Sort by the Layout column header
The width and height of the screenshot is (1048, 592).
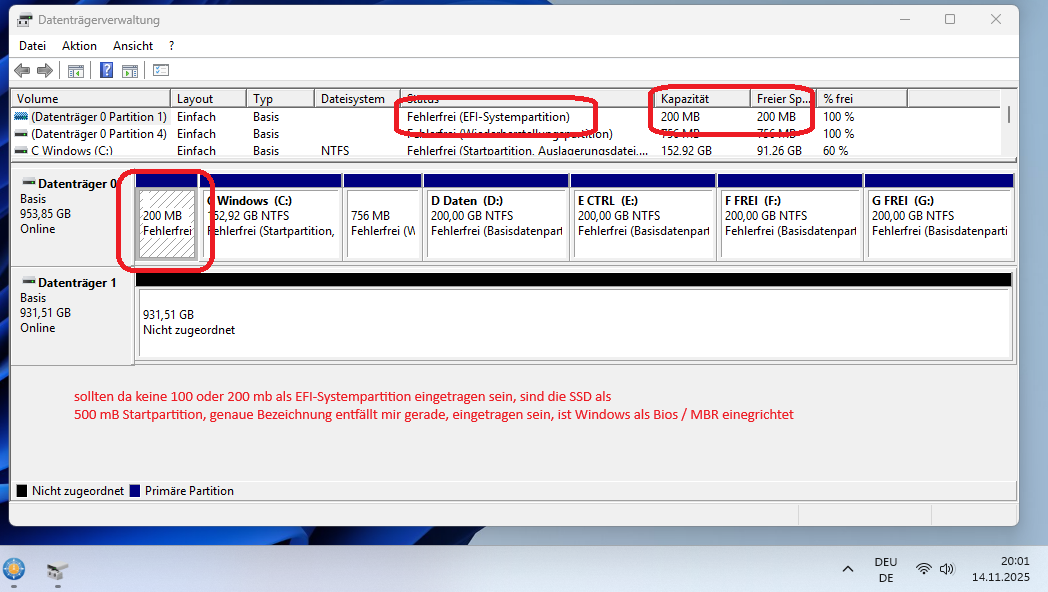pyautogui.click(x=208, y=98)
